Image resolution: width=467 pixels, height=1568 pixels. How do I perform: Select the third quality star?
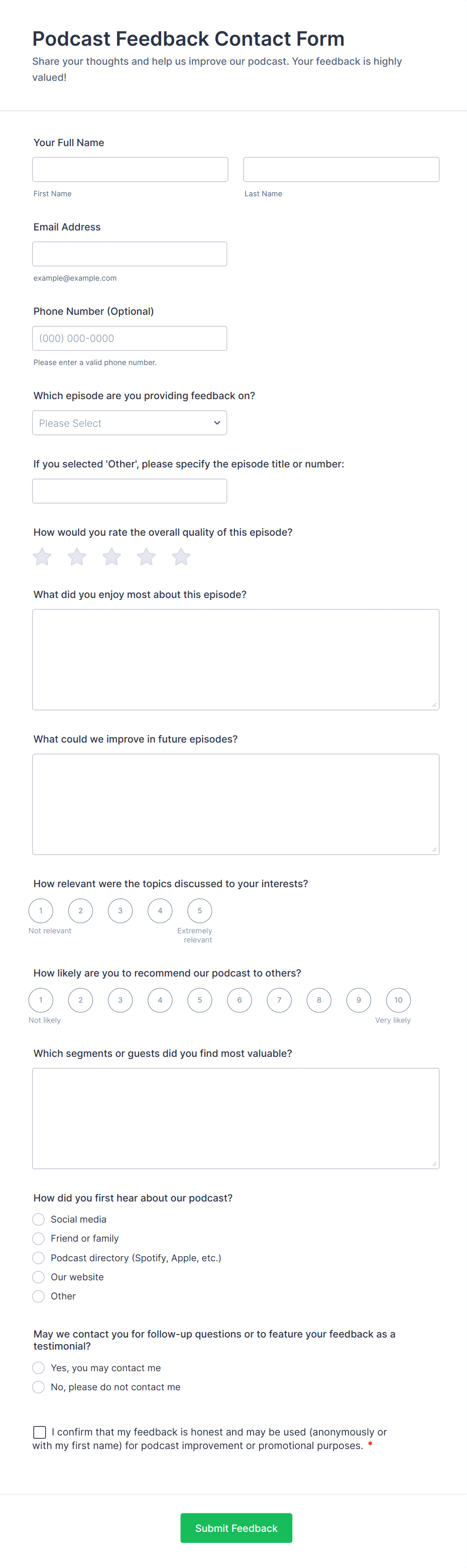coord(111,556)
